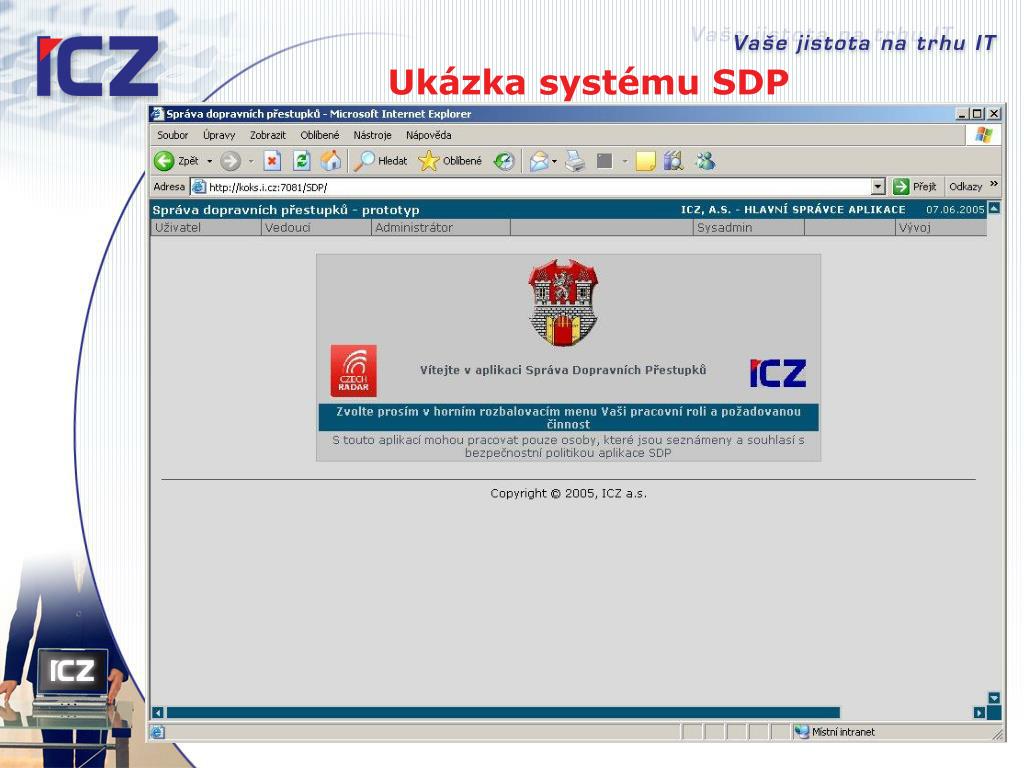The width and height of the screenshot is (1024, 768).
Task: Click the Odkazy links toolbar label
Action: click(965, 187)
